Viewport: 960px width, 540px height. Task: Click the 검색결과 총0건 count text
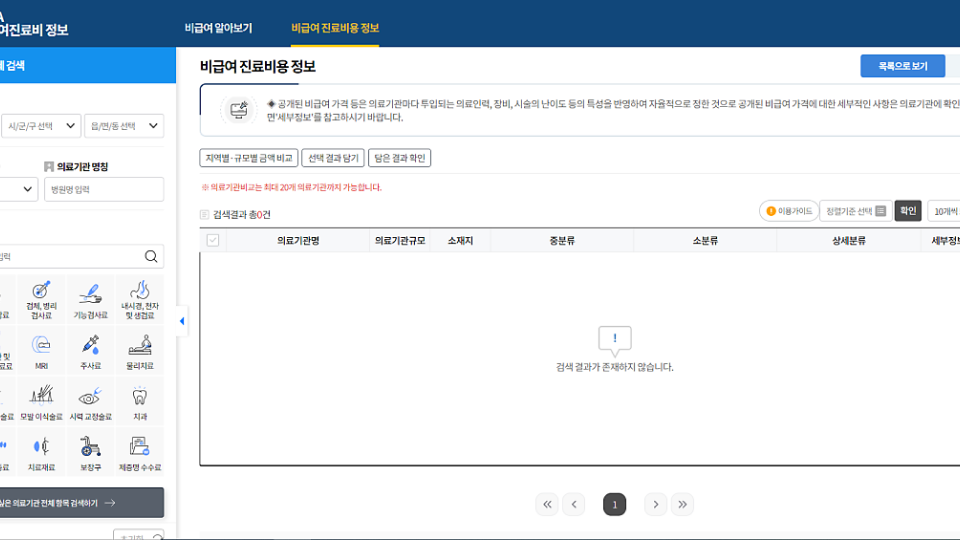pyautogui.click(x=242, y=215)
